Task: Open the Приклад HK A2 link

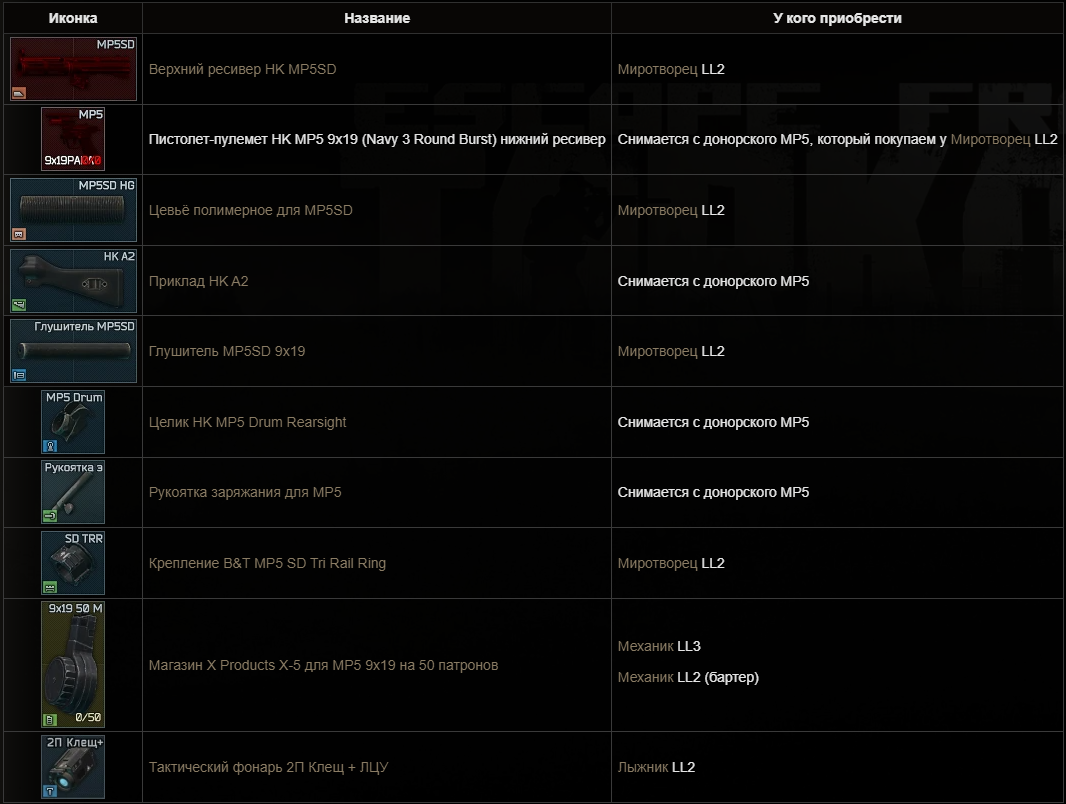Action: pyautogui.click(x=199, y=281)
